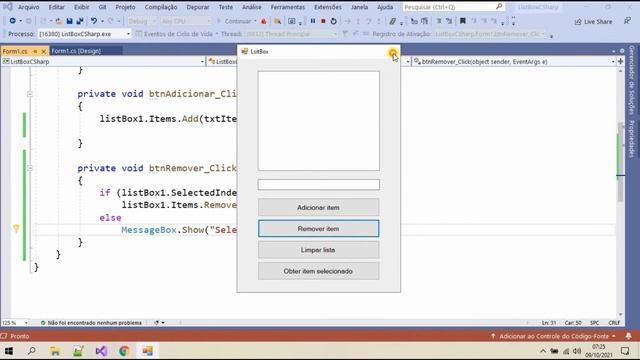
Task: Collapse the btnAdicionar_Click method outline
Action: pyautogui.click(x=30, y=94)
